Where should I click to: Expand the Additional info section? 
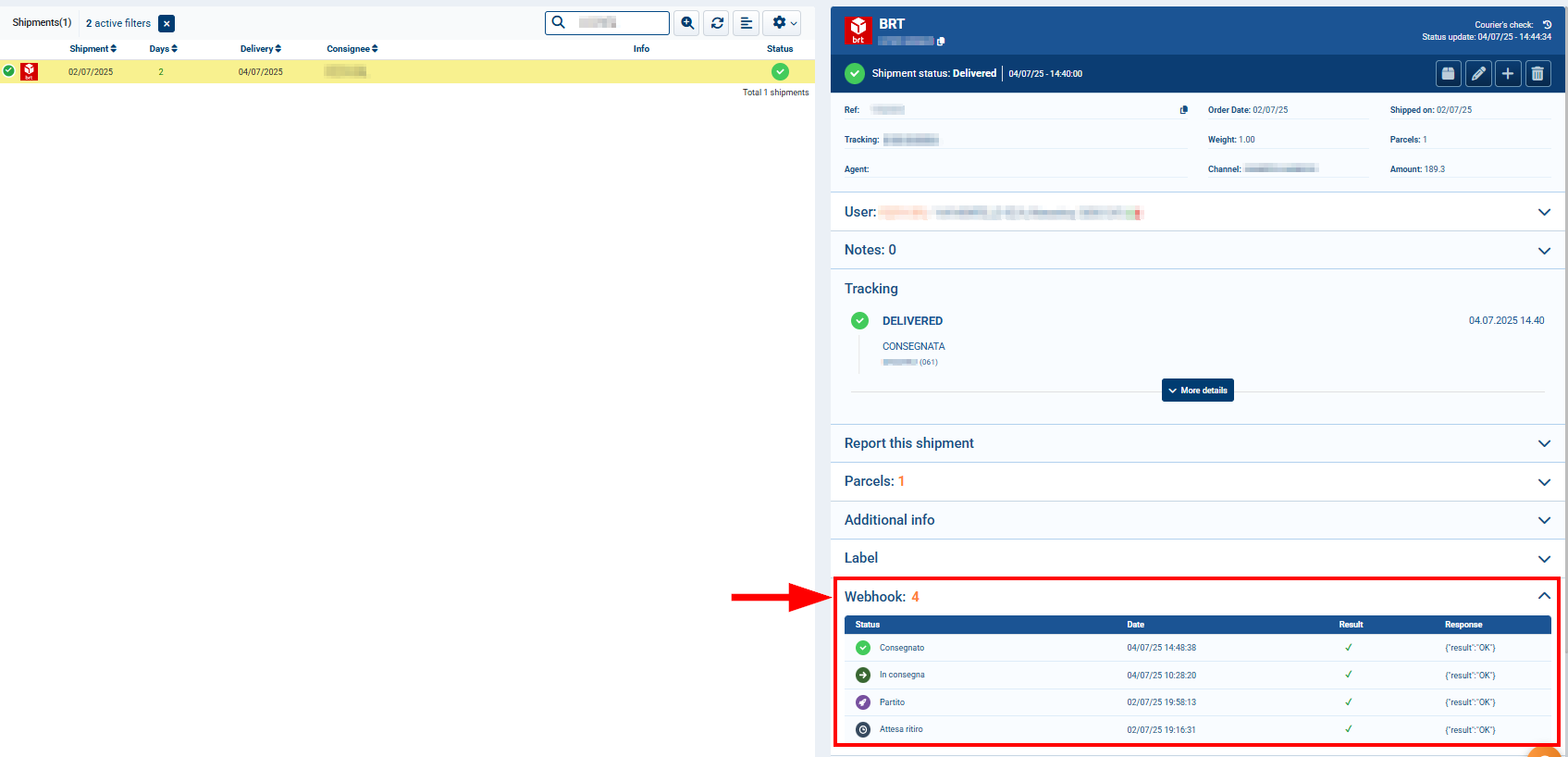(x=1544, y=520)
